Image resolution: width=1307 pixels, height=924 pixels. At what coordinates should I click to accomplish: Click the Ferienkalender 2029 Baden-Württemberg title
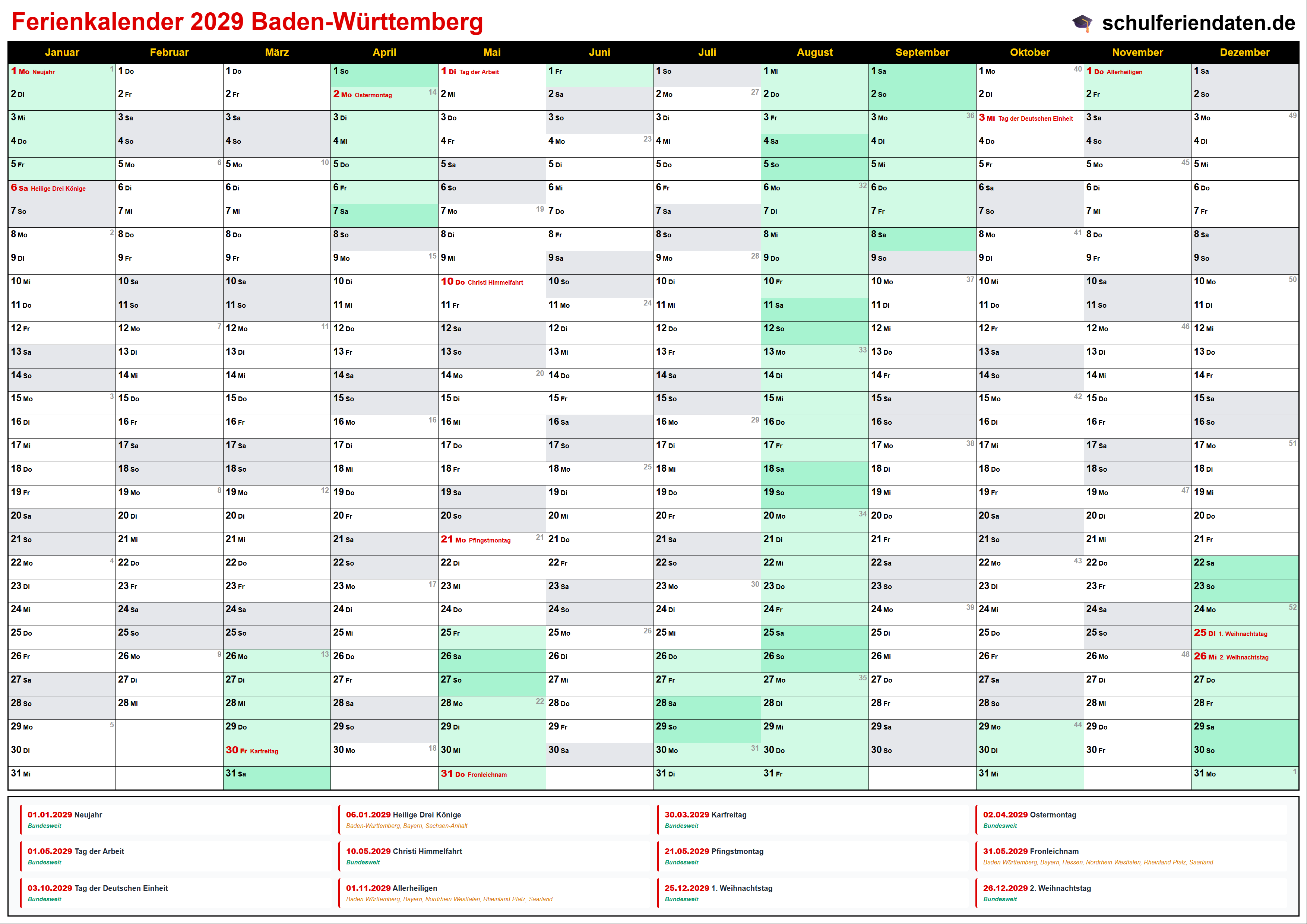click(247, 22)
